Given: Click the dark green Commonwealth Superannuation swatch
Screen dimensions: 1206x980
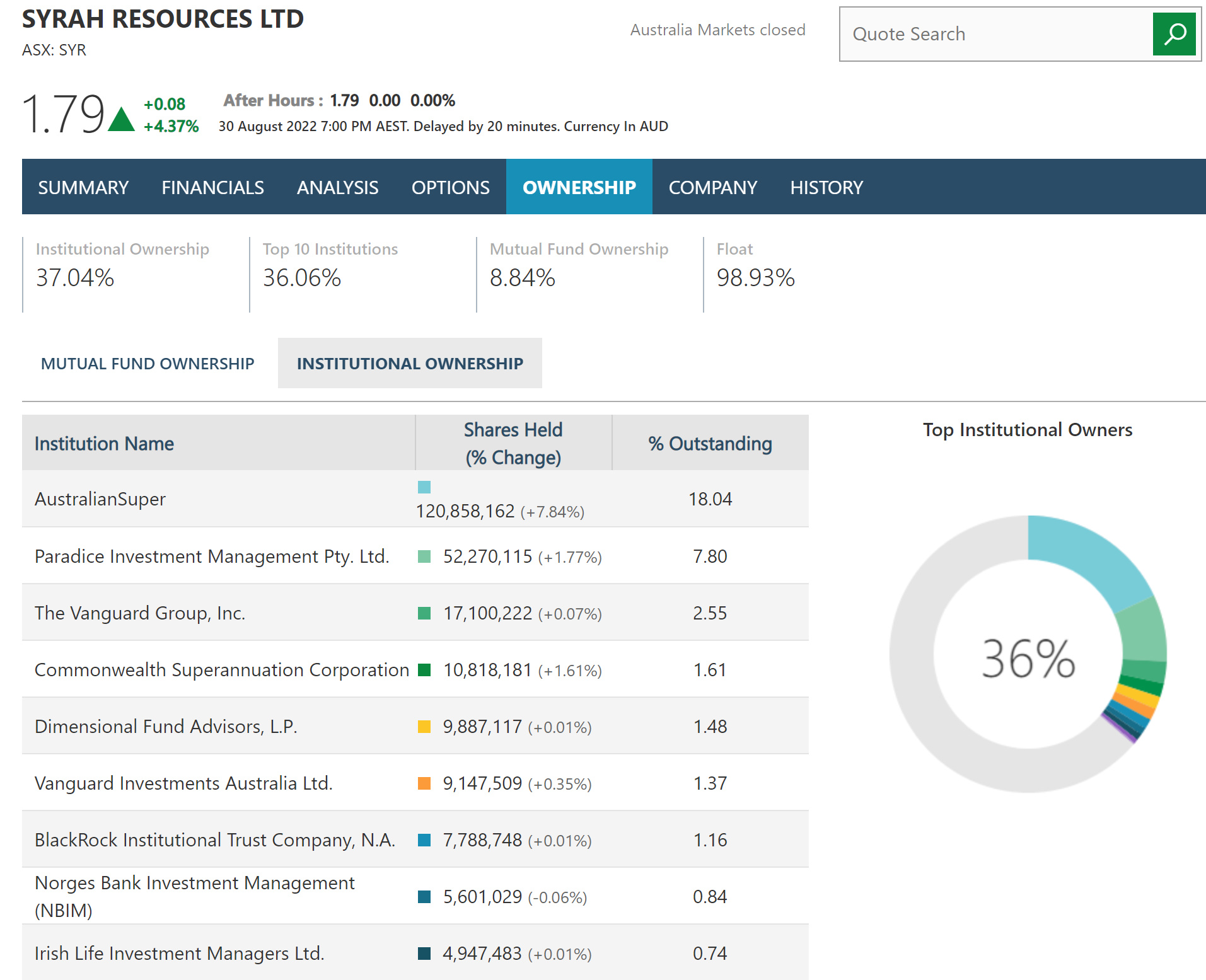Looking at the screenshot, I should tap(424, 670).
